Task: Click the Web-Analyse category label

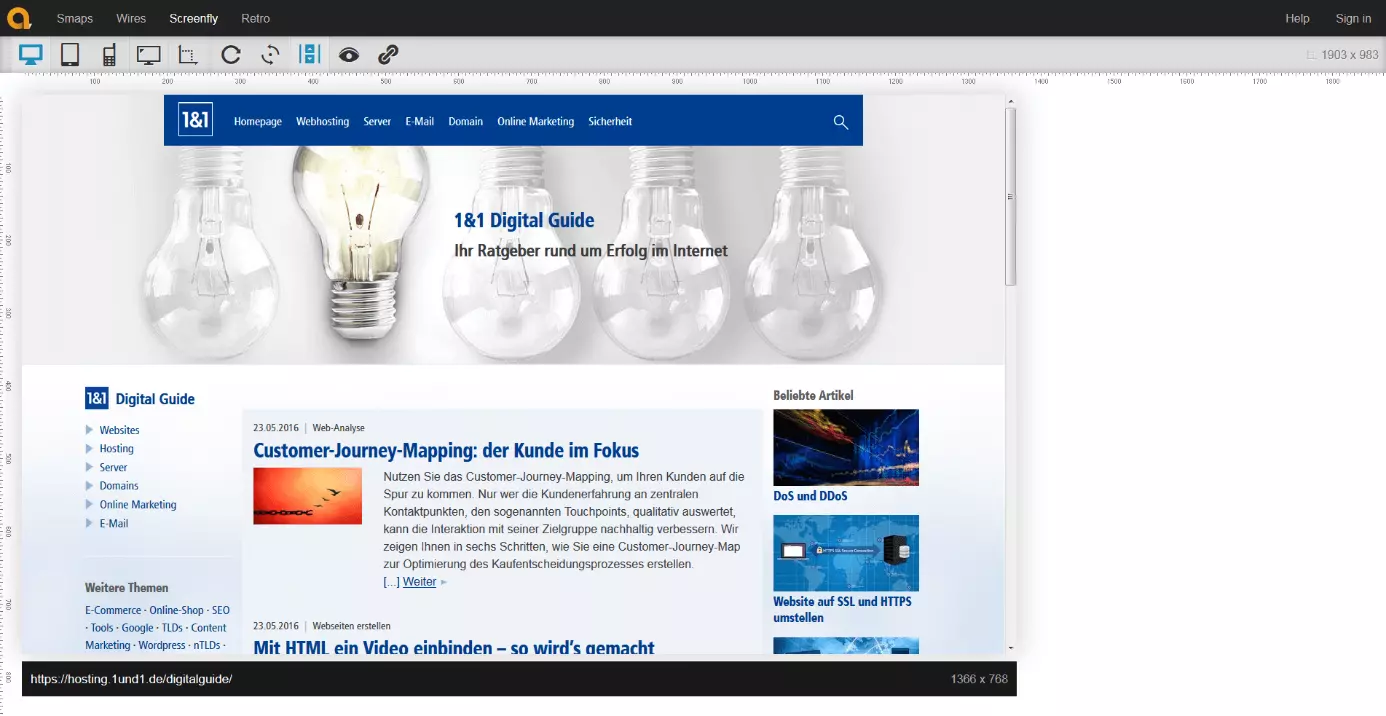Action: [338, 428]
